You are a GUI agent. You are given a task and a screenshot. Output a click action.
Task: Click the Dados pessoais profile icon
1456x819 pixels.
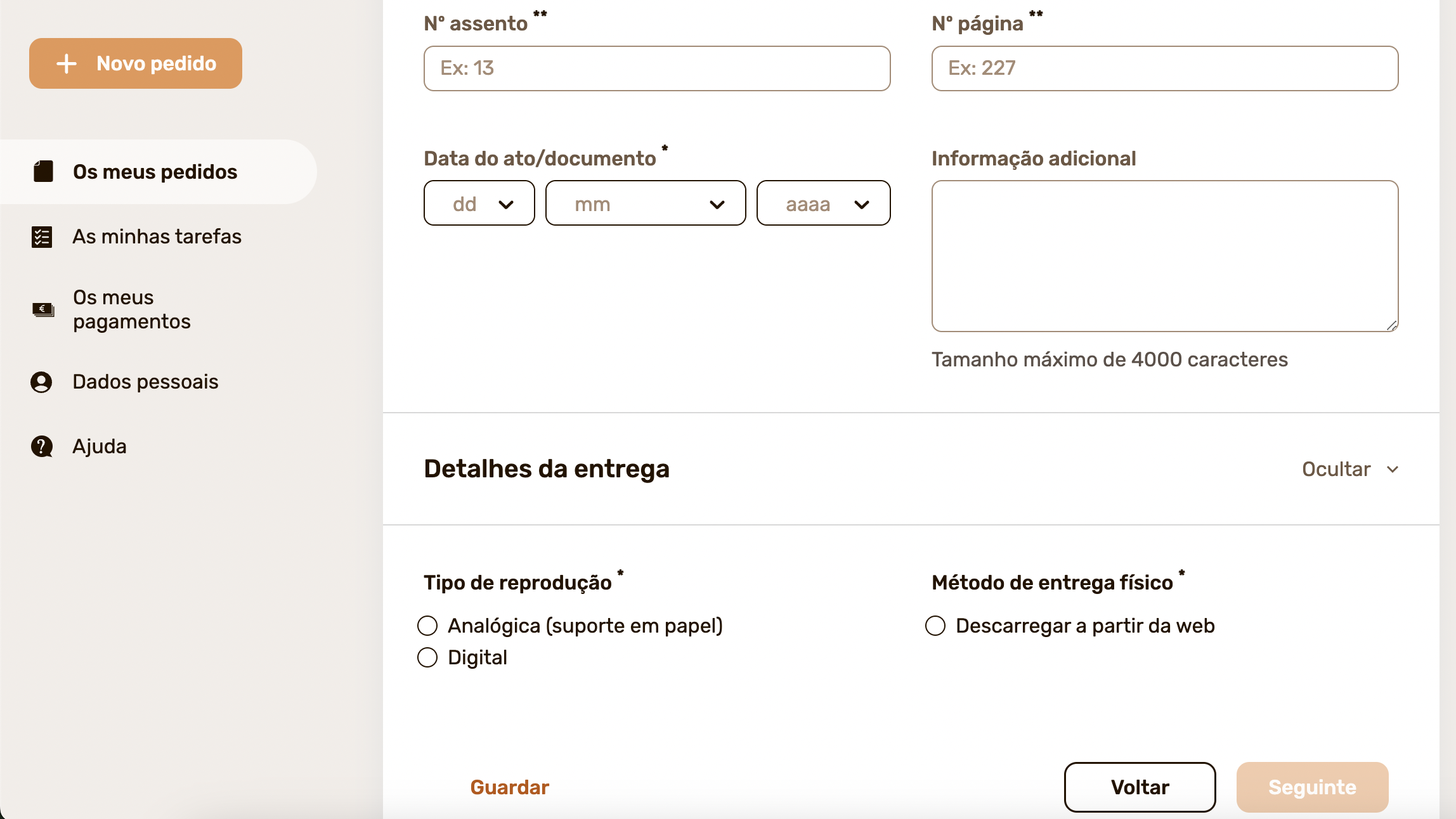tap(42, 382)
